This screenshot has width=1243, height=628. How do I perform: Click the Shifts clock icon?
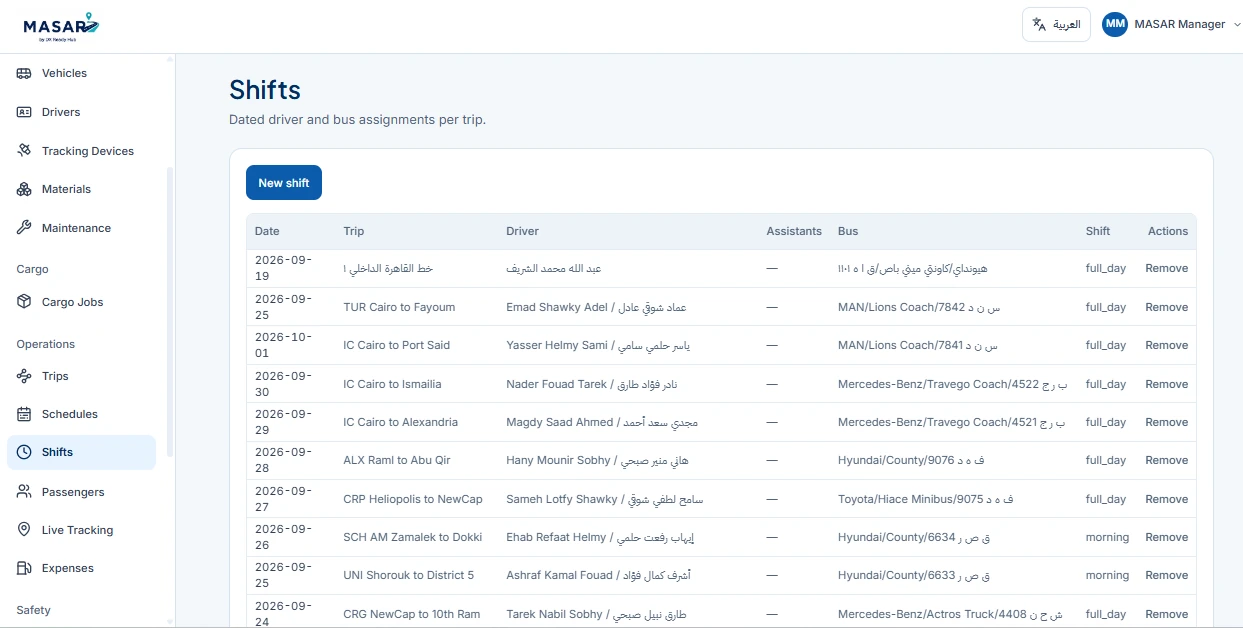tap(24, 452)
